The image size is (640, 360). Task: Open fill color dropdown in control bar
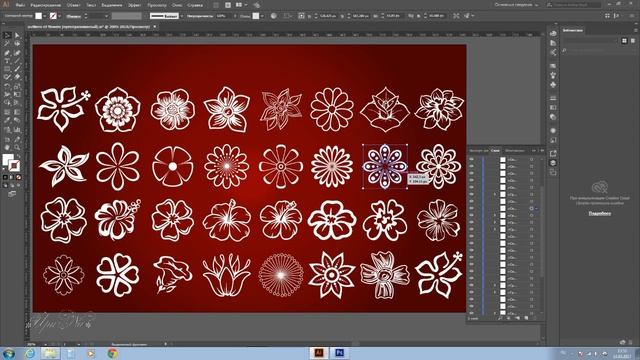click(x=44, y=16)
